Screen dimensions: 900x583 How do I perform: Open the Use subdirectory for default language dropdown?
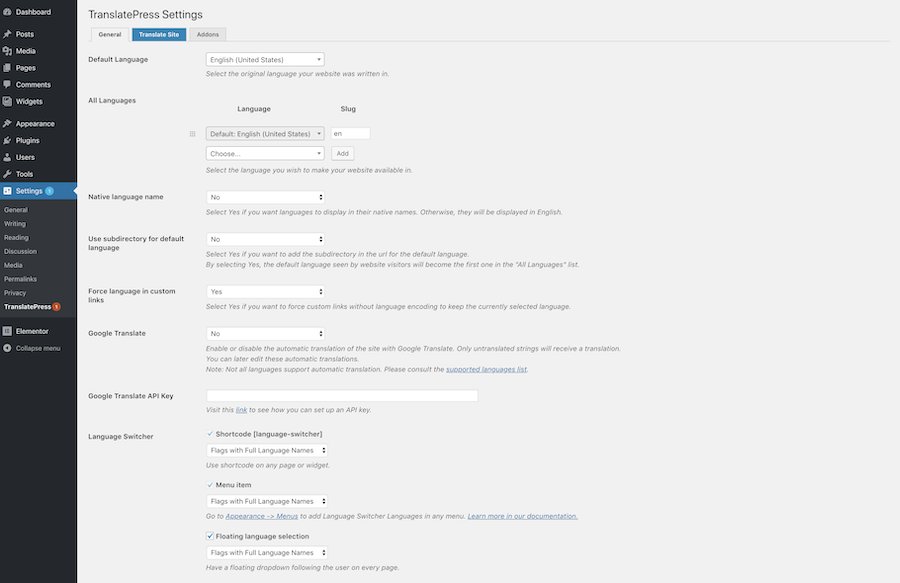click(x=265, y=239)
